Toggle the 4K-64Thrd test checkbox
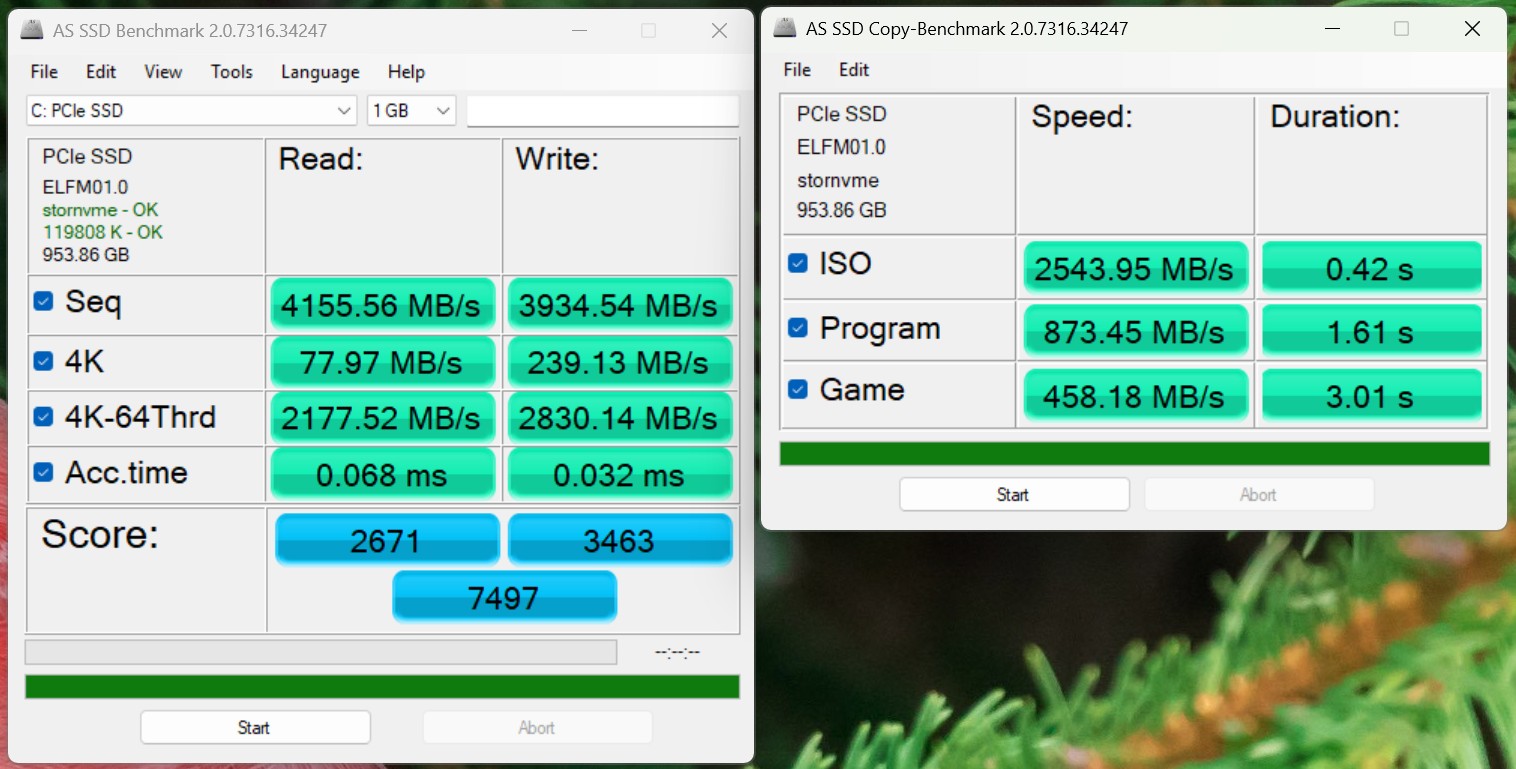The image size is (1516, 769). 43,416
